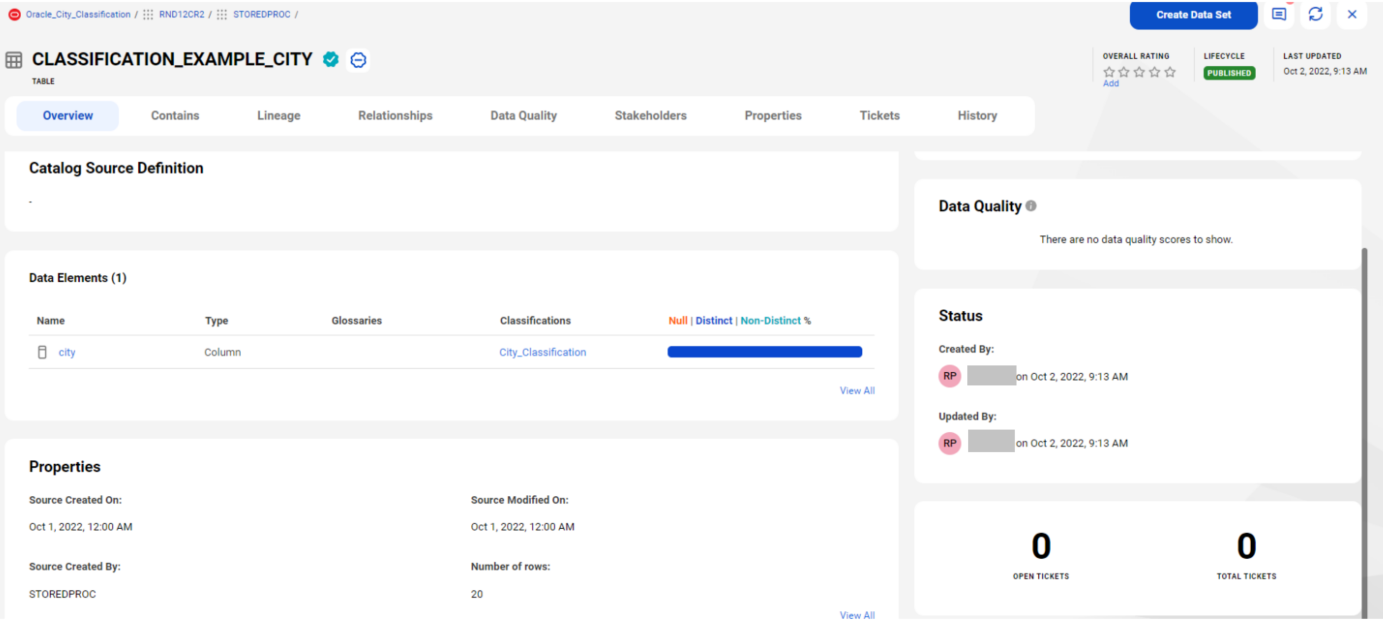Click the Name column header
Image resolution: width=1383 pixels, height=626 pixels.
51,321
